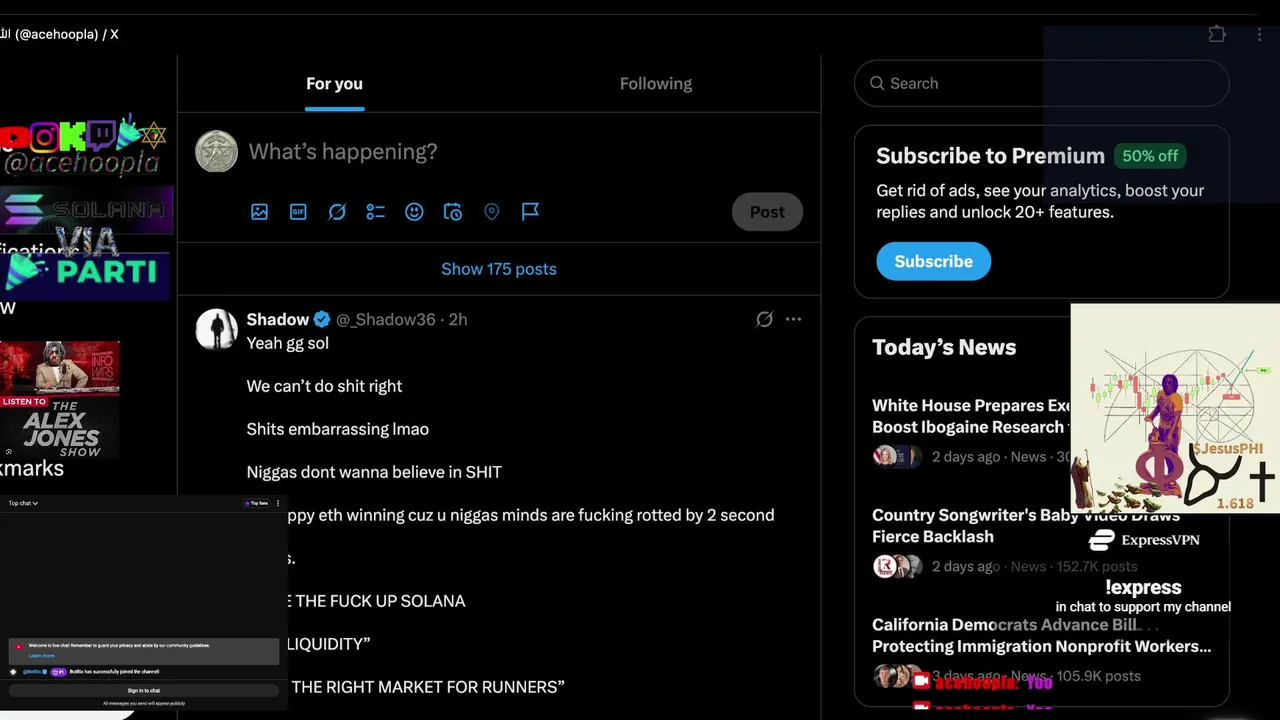The image size is (1280, 720).
Task: Click the media image upload icon
Action: point(259,212)
